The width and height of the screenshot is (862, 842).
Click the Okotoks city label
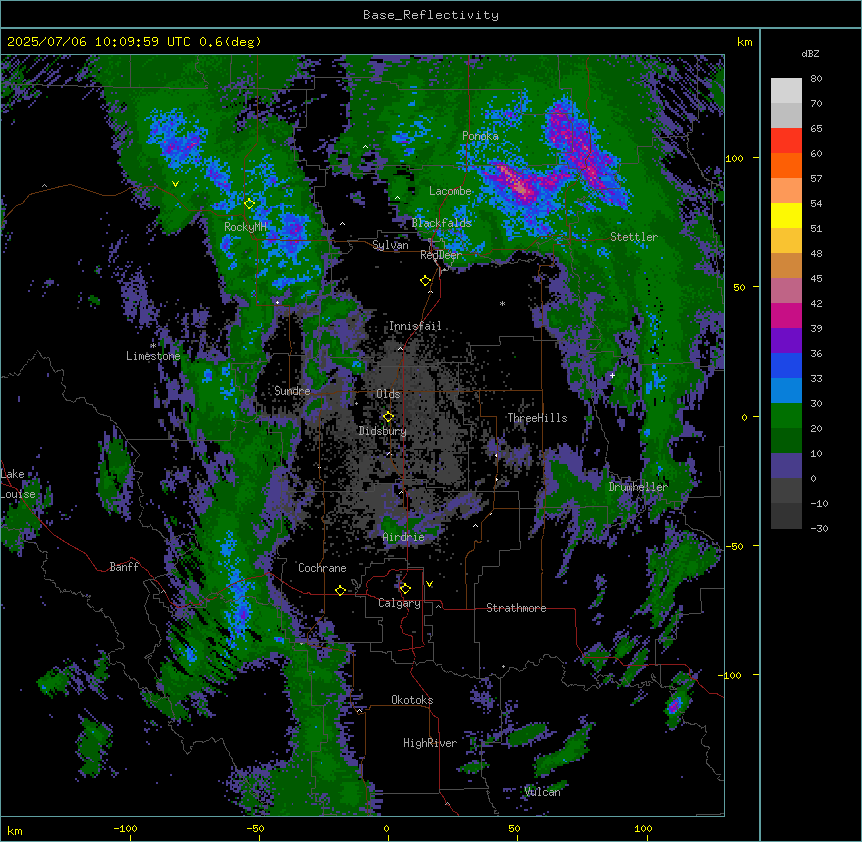(x=412, y=700)
